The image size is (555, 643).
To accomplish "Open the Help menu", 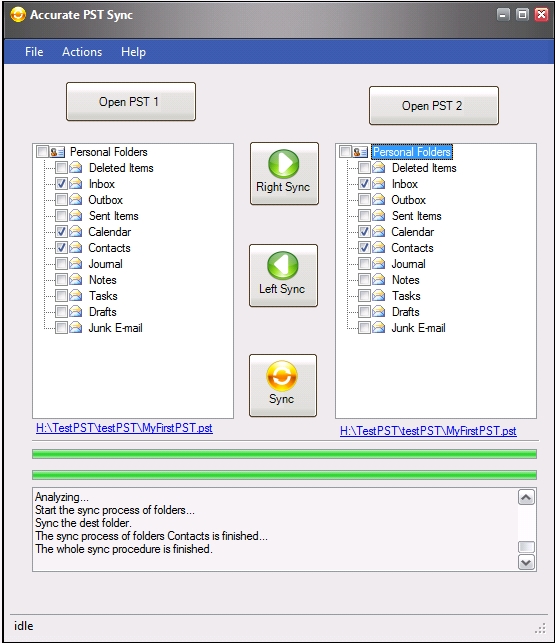I will click(x=133, y=52).
